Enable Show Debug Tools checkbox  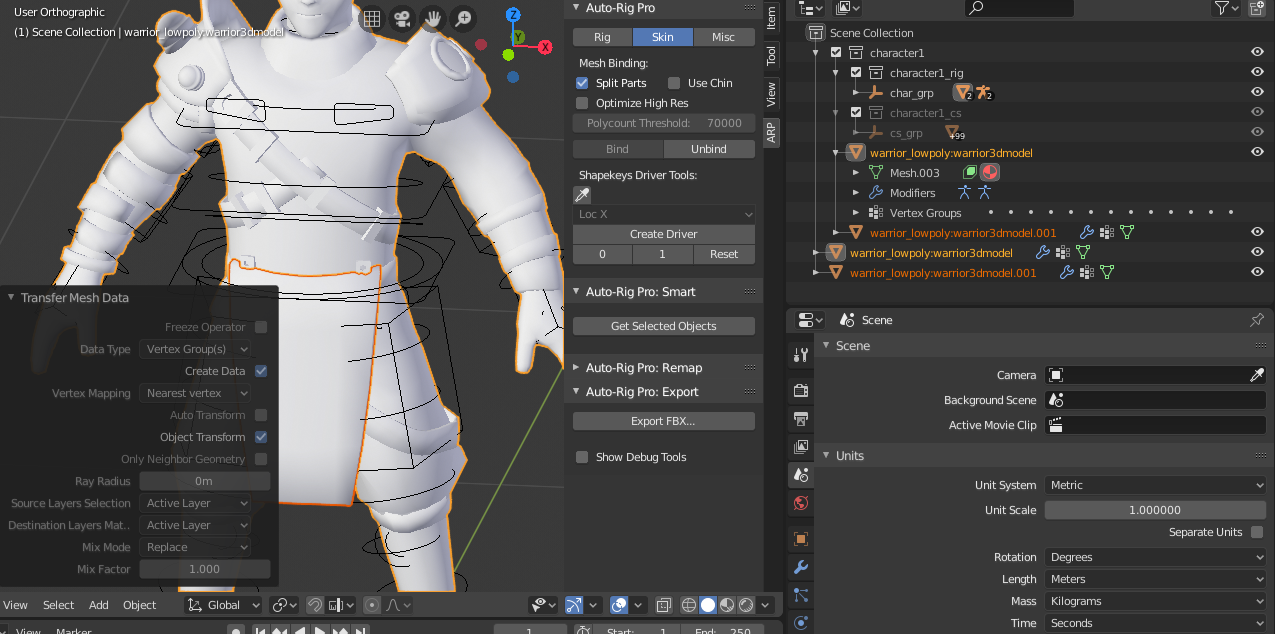point(582,457)
